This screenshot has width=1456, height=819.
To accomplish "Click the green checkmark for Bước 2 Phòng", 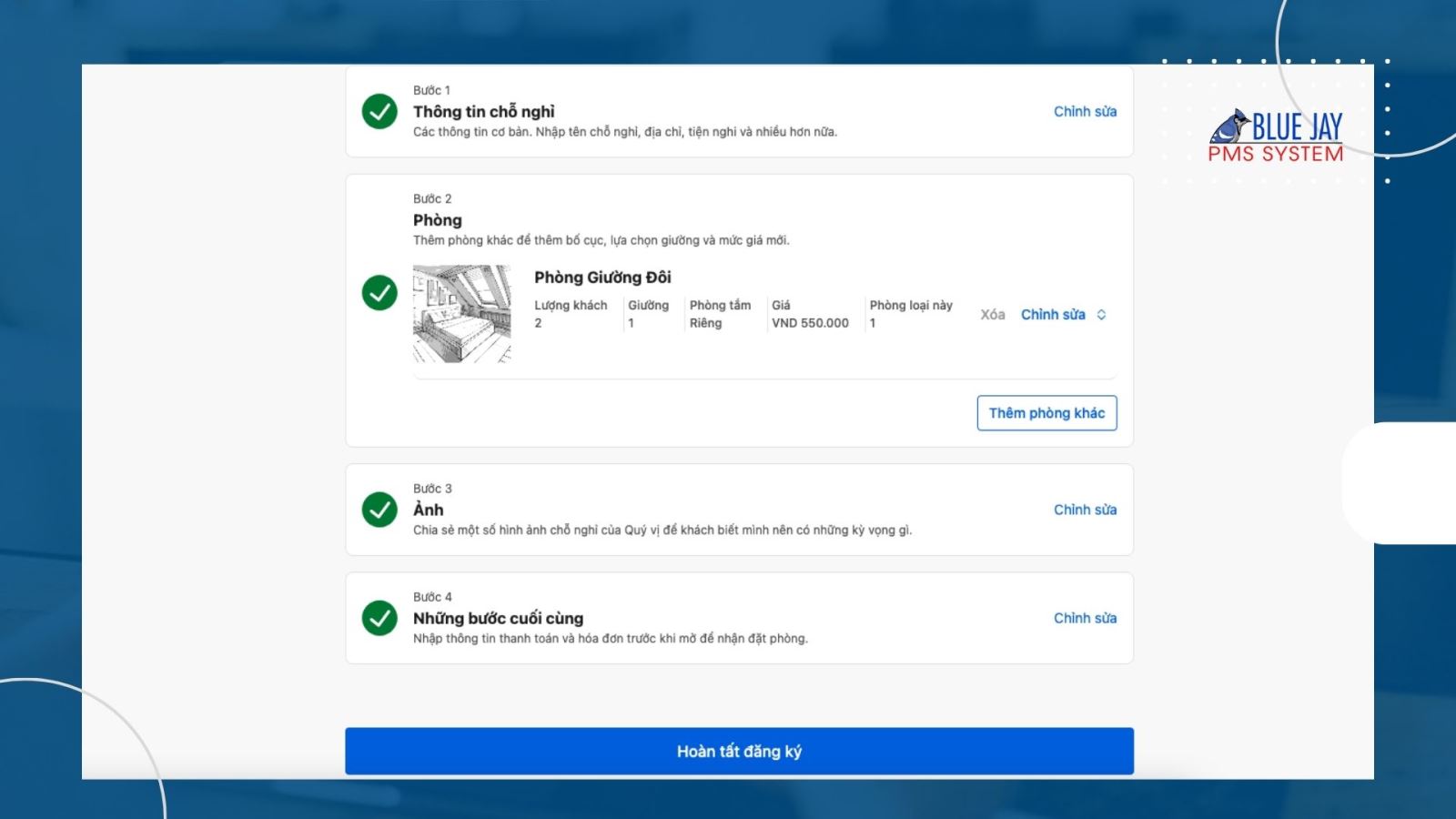I will click(379, 292).
